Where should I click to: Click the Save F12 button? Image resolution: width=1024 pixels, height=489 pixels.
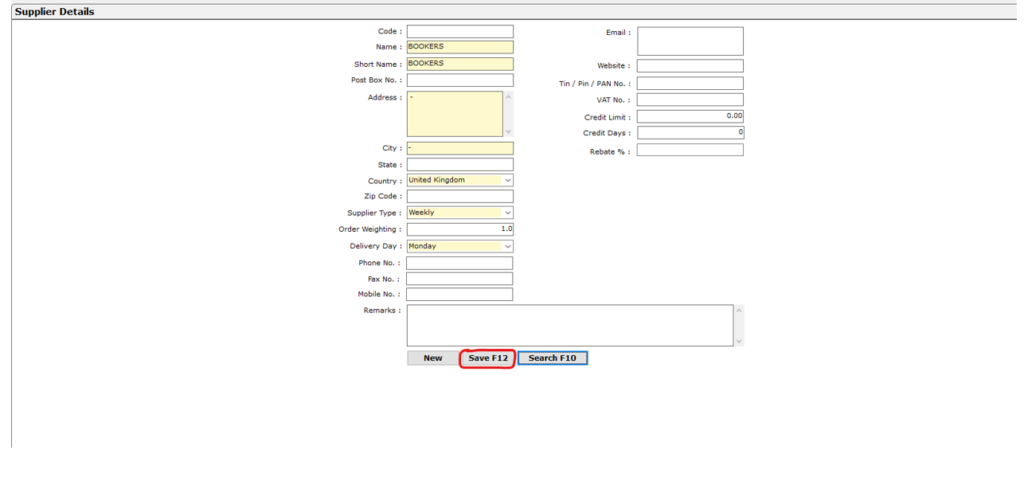tap(487, 358)
